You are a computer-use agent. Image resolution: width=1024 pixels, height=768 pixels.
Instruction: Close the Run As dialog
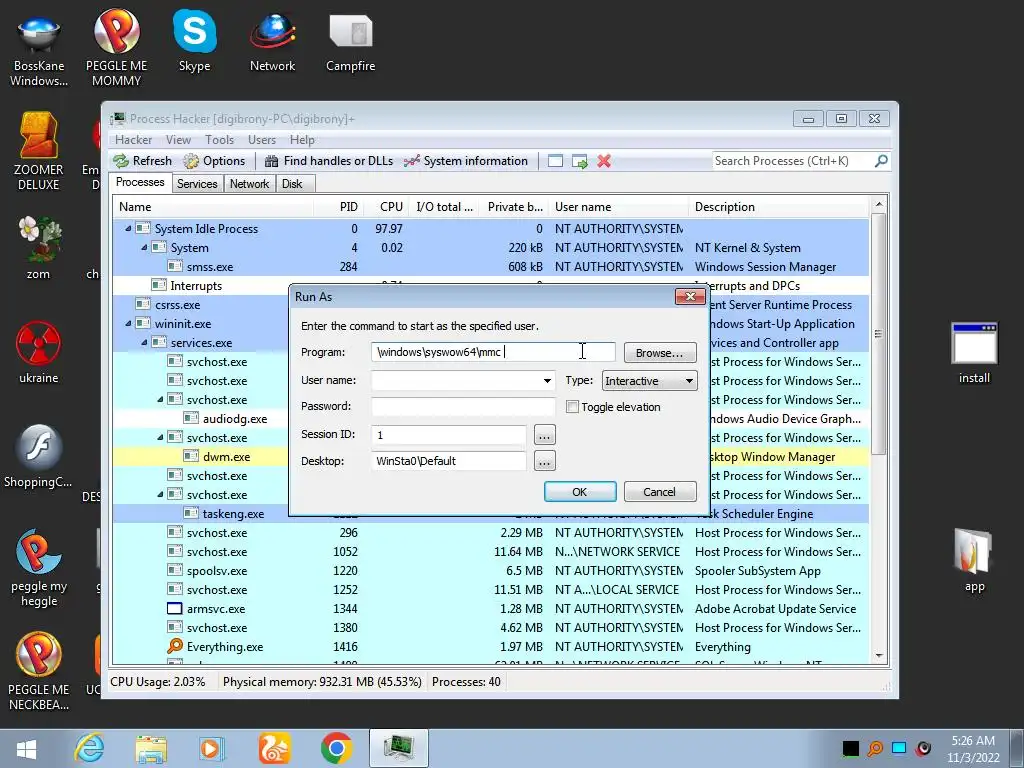[x=690, y=296]
